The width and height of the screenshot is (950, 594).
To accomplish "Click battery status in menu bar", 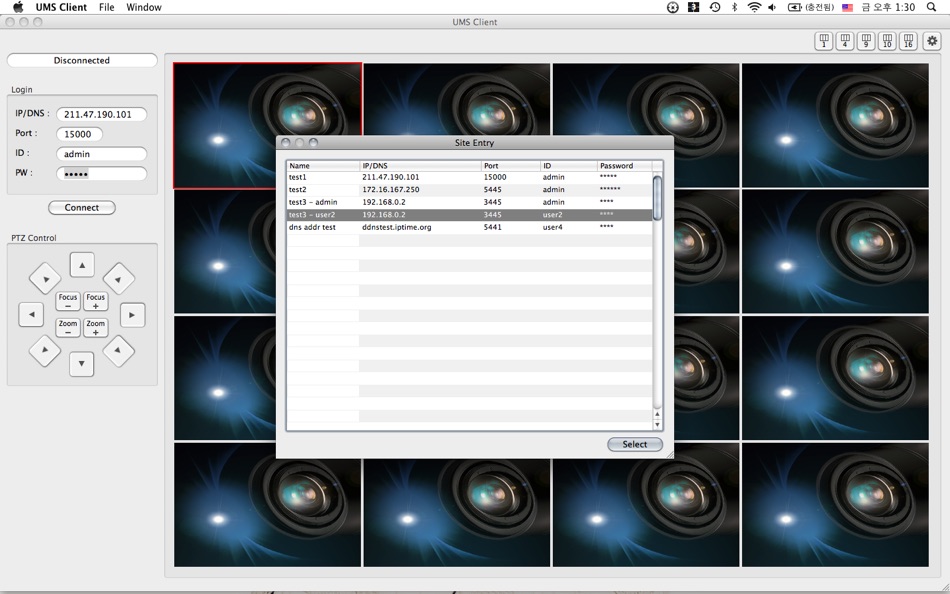I will click(811, 7).
